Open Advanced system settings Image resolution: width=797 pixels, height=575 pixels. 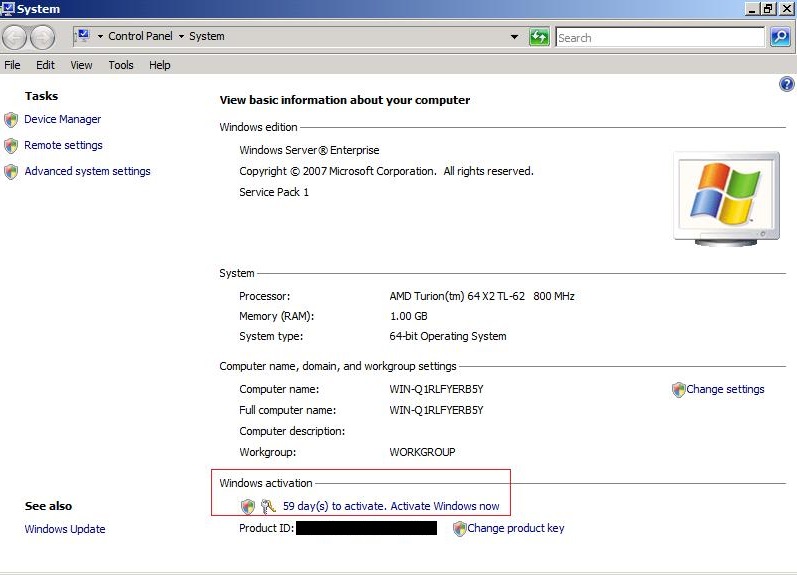click(x=87, y=171)
